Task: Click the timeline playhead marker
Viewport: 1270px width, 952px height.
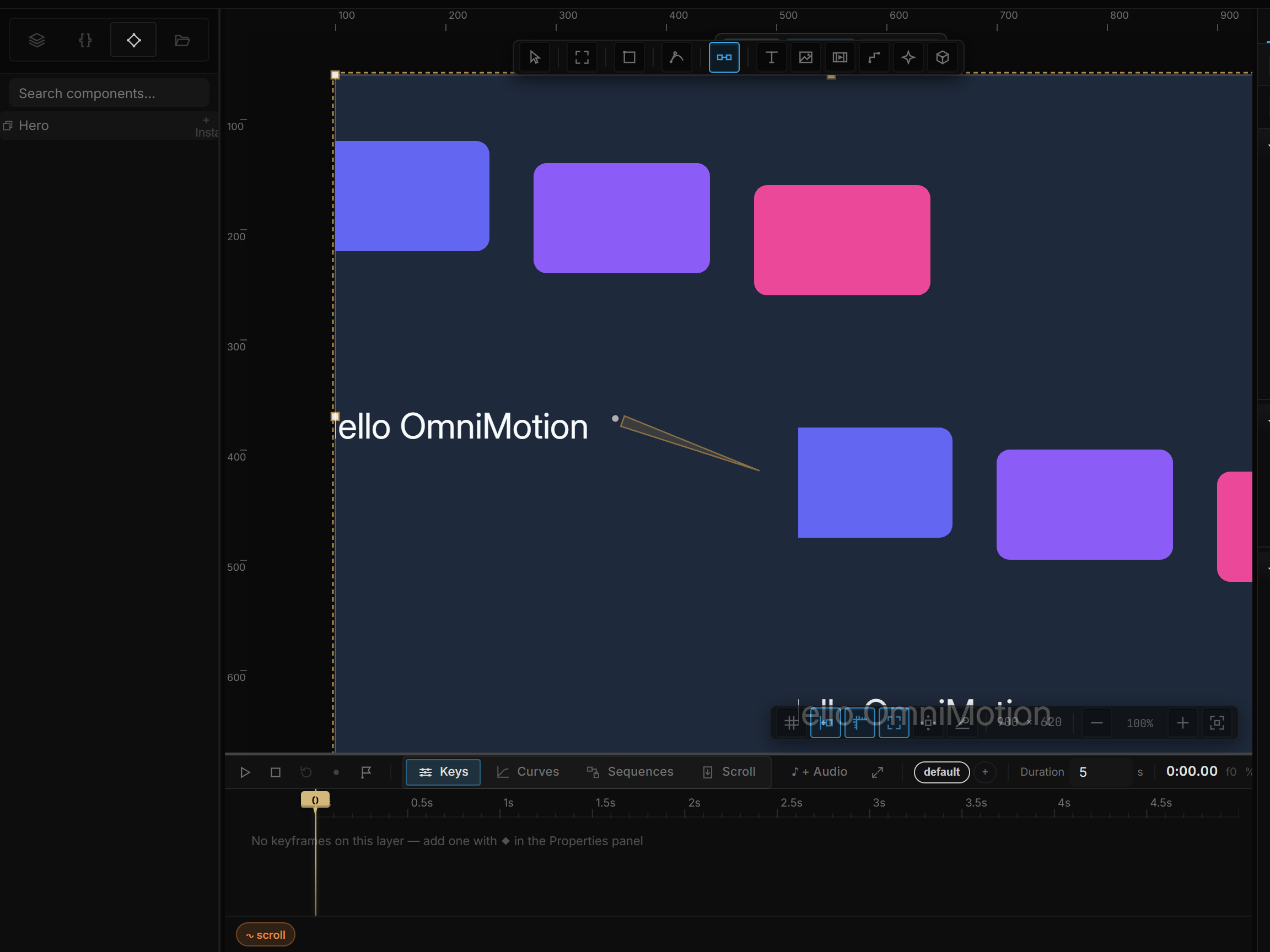Action: point(315,800)
